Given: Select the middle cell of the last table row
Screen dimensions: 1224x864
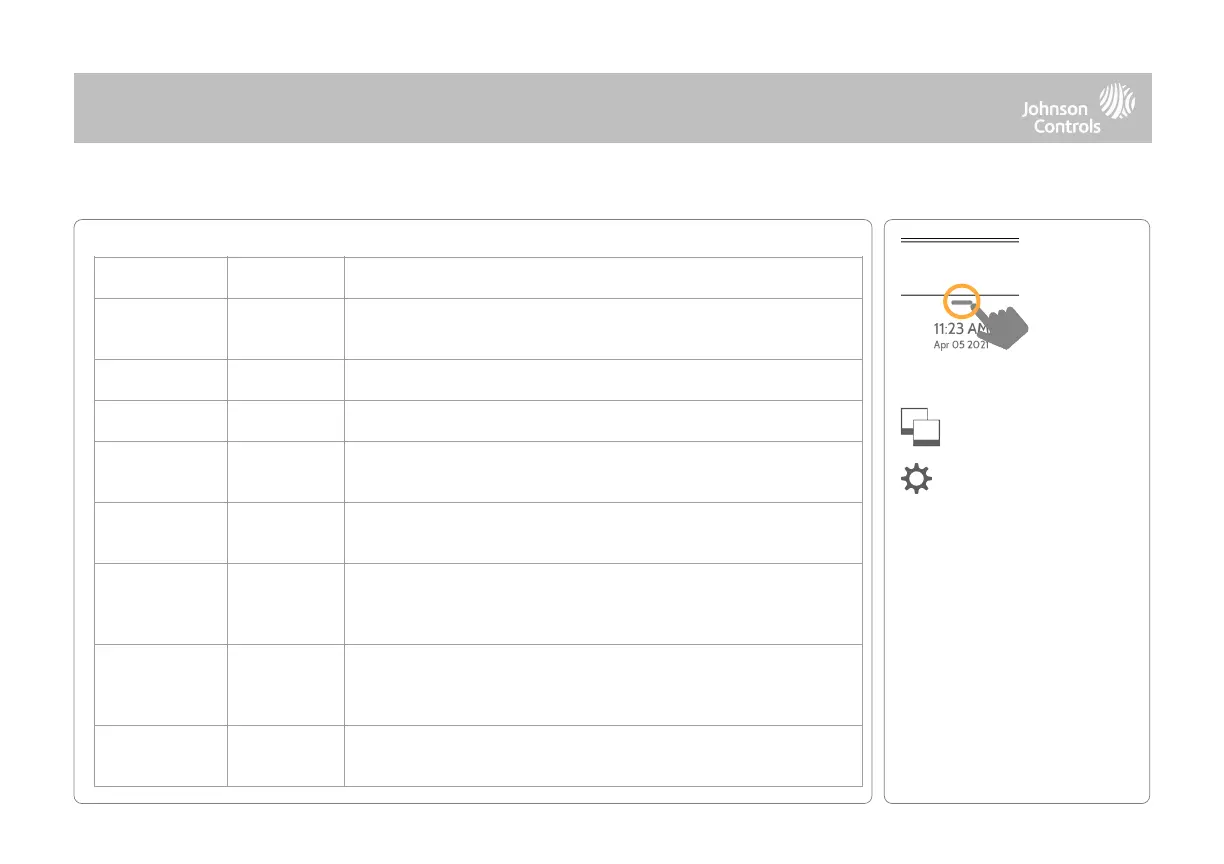Looking at the screenshot, I should 285,755.
